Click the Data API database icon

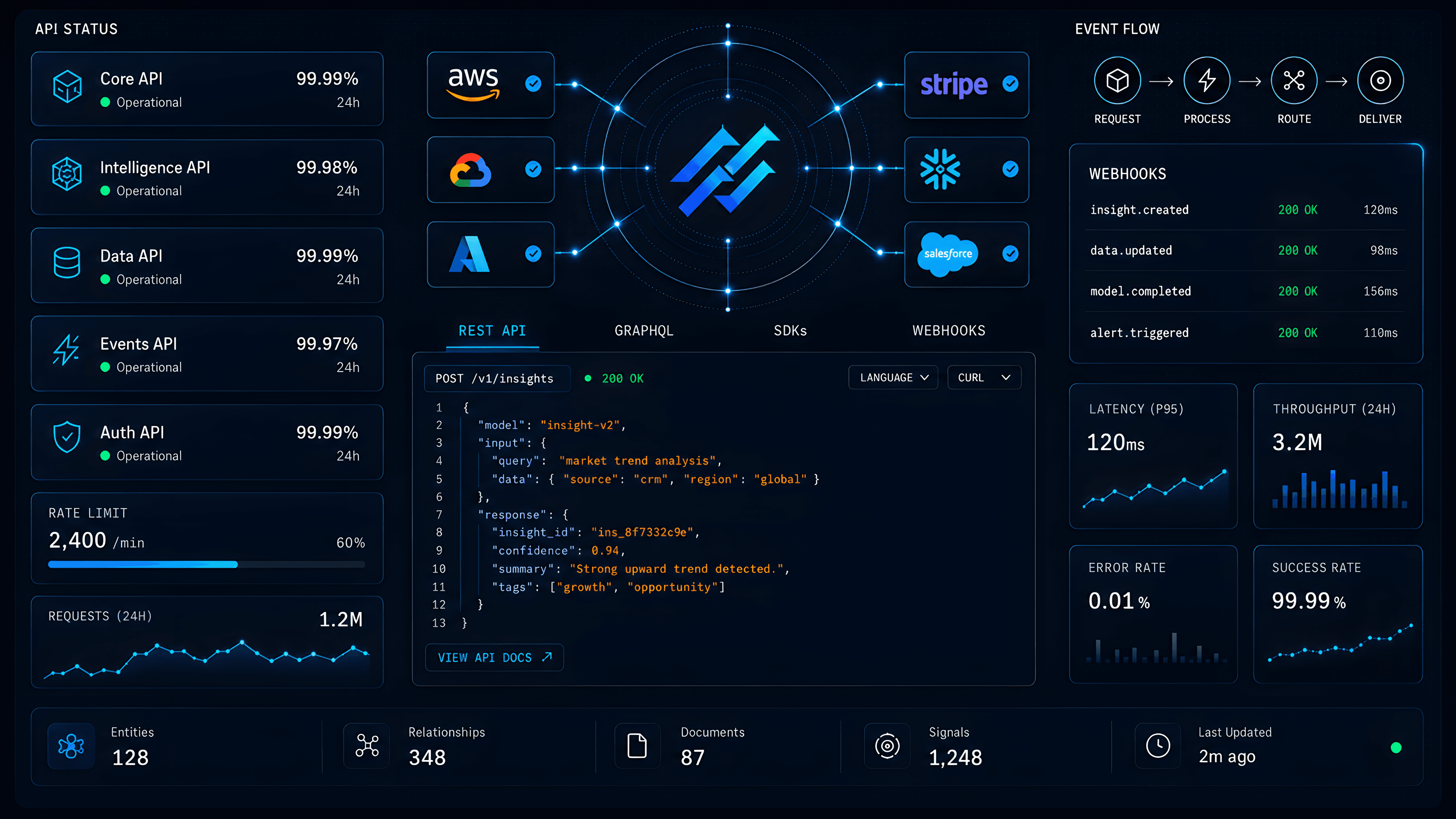pyautogui.click(x=67, y=263)
